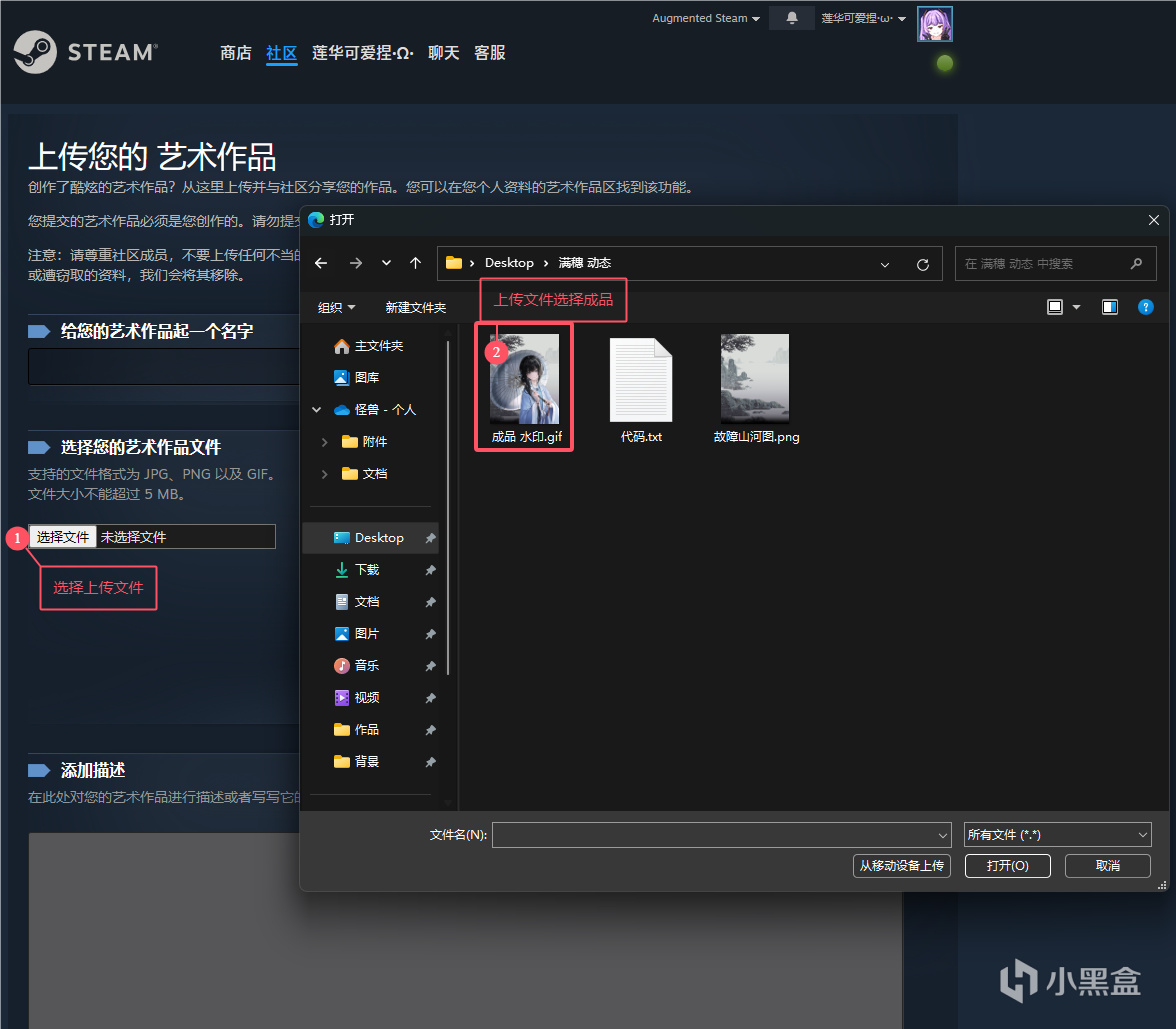
Task: Close the 打开 file dialog
Action: pos(1154,220)
